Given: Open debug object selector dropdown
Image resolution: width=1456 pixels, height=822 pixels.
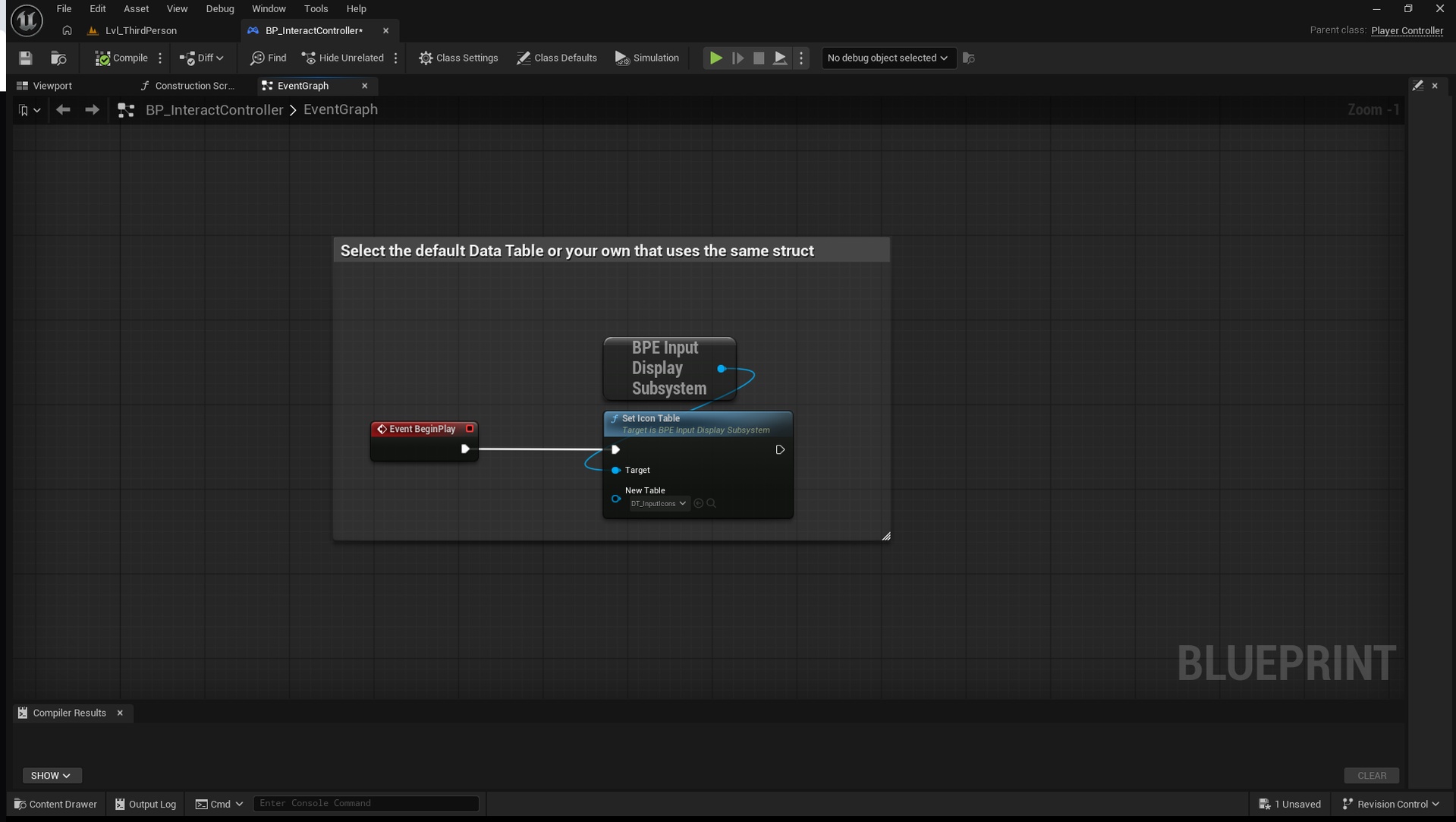Looking at the screenshot, I should point(887,58).
